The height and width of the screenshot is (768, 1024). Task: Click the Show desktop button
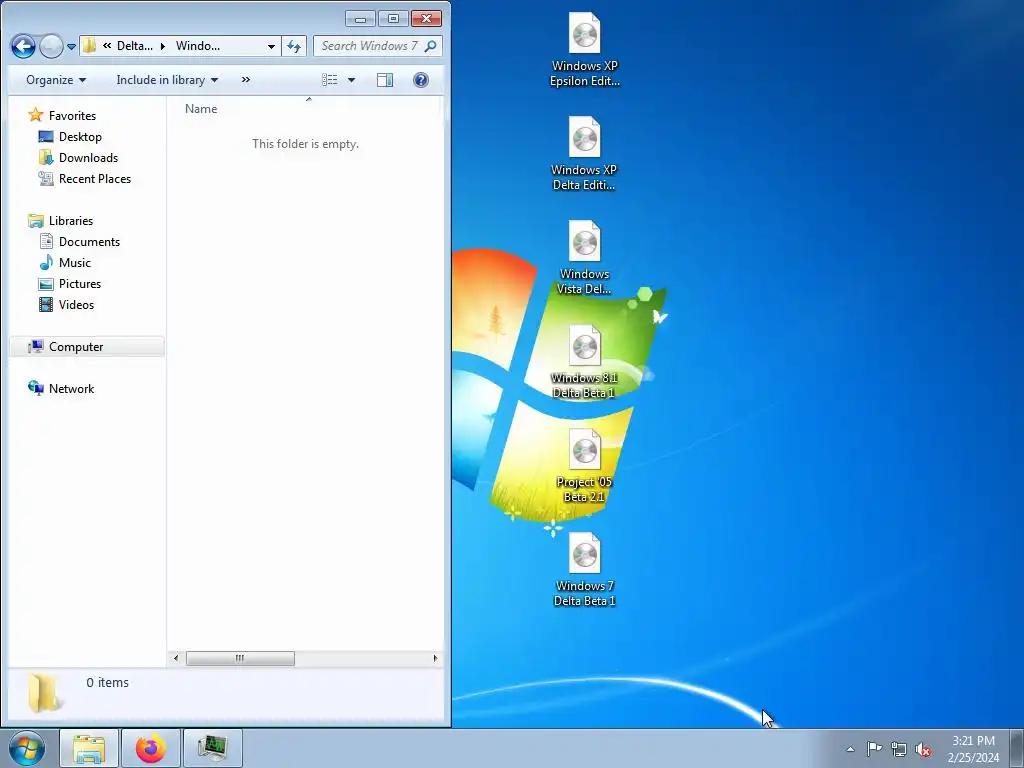1017,748
